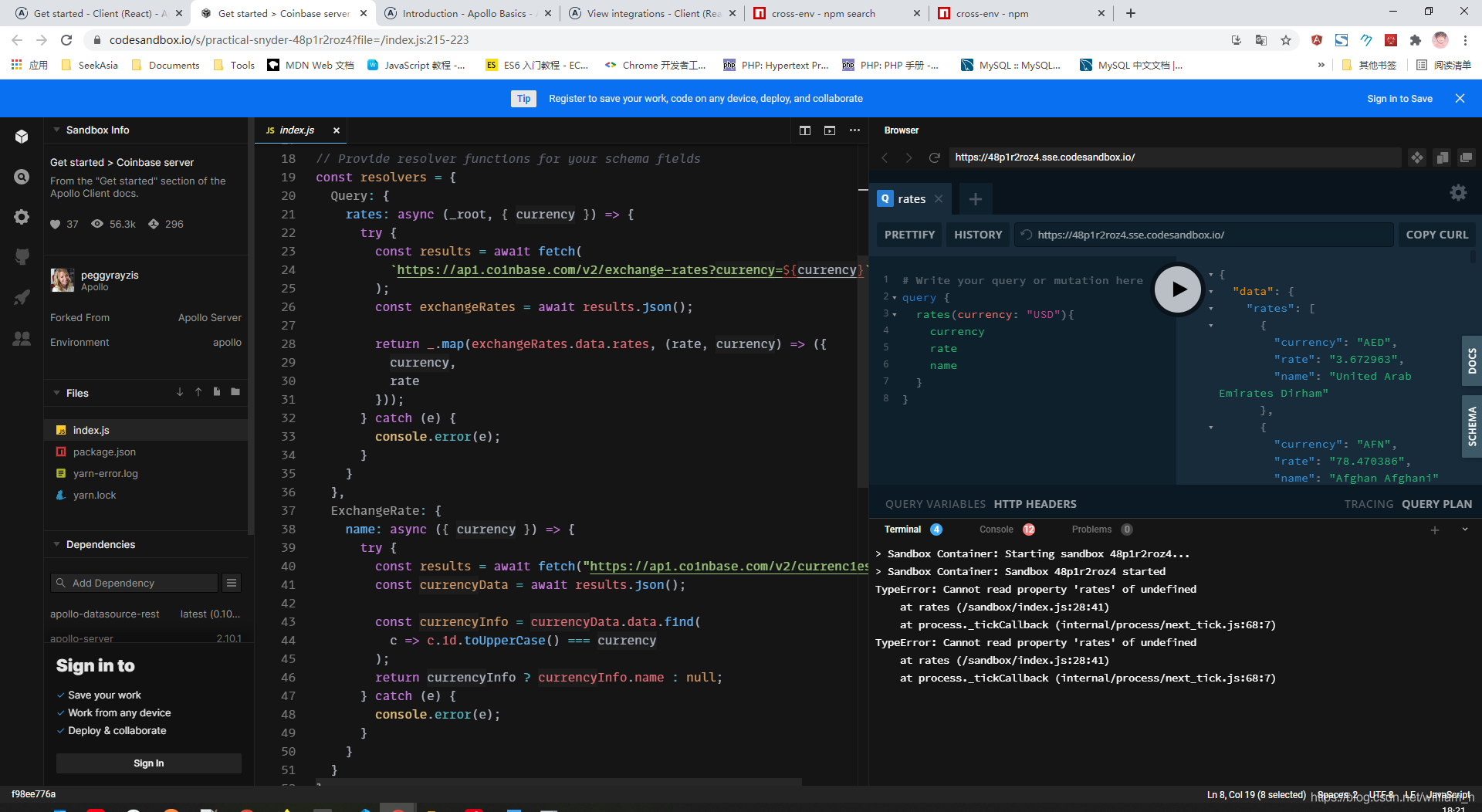This screenshot has height=812, width=1482.
Task: Open the DOCS panel in the GraphQL playground
Action: (1471, 360)
